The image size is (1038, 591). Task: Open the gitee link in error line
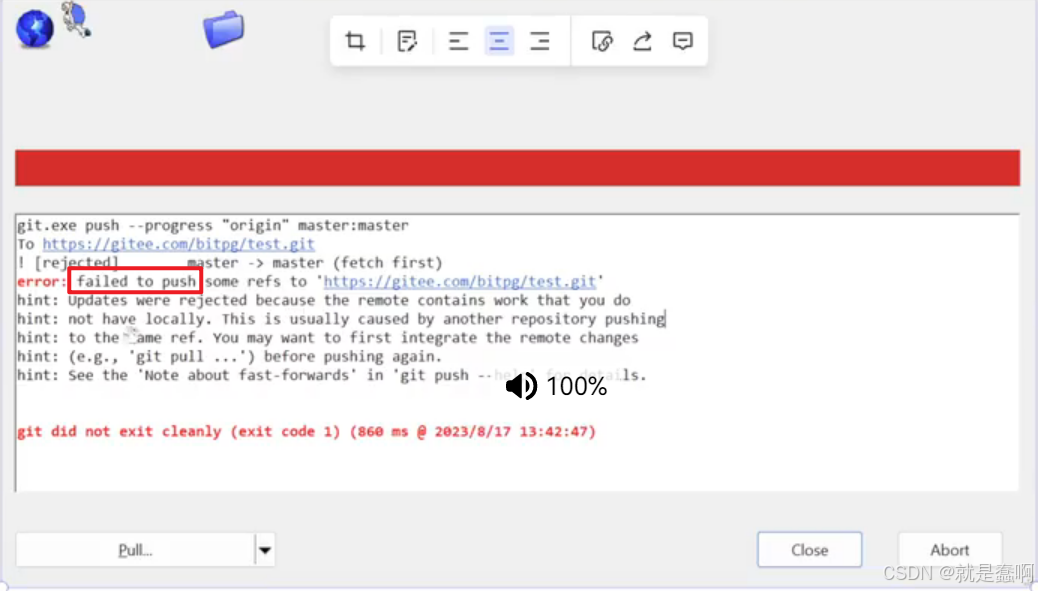point(459,281)
